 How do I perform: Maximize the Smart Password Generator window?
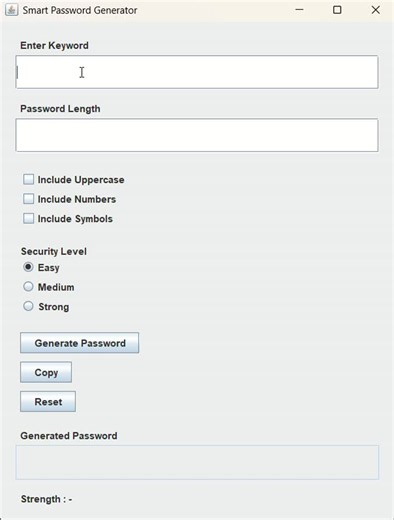pyautogui.click(x=337, y=10)
